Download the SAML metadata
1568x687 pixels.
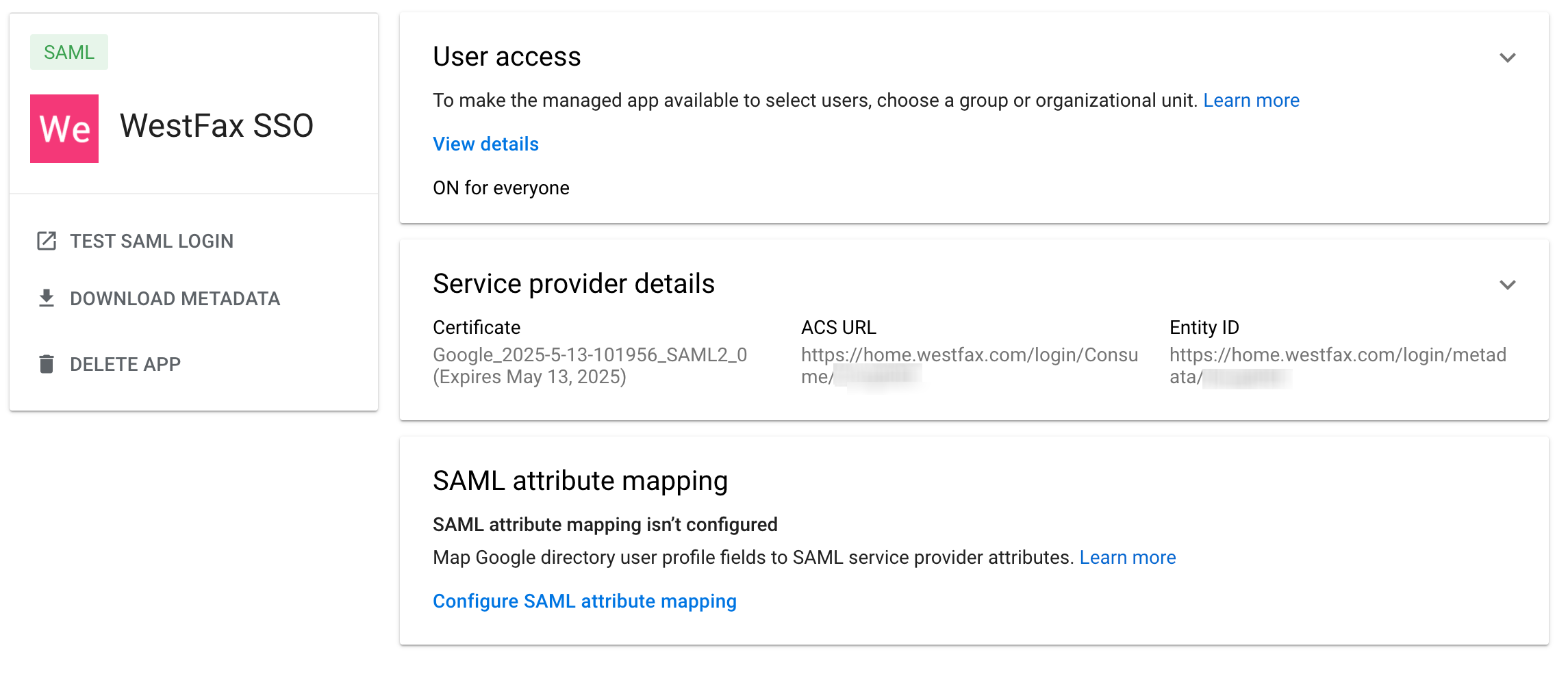click(175, 298)
